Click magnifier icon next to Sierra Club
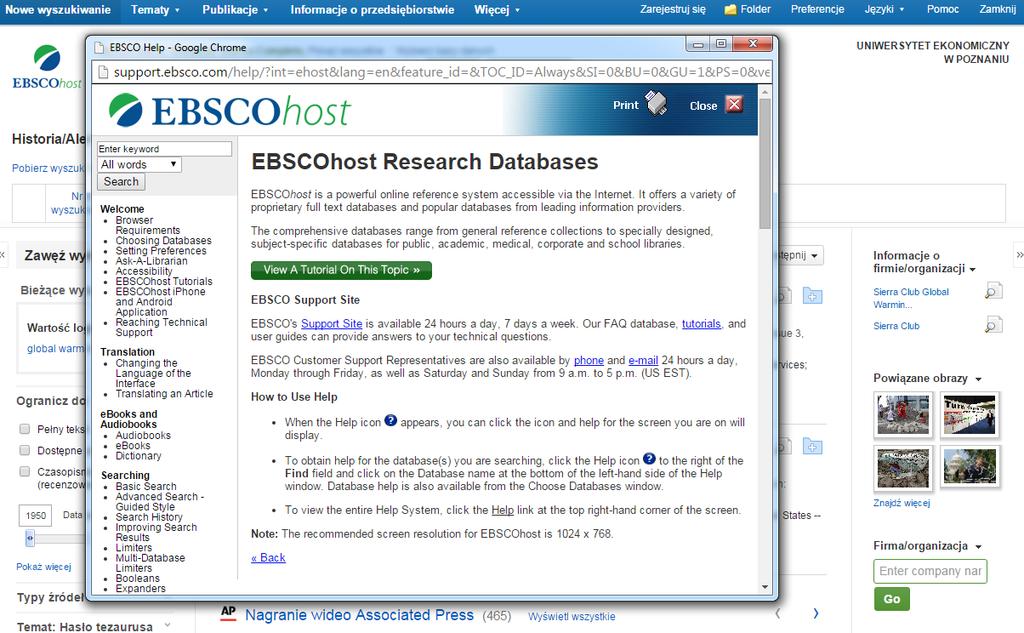 coord(993,325)
